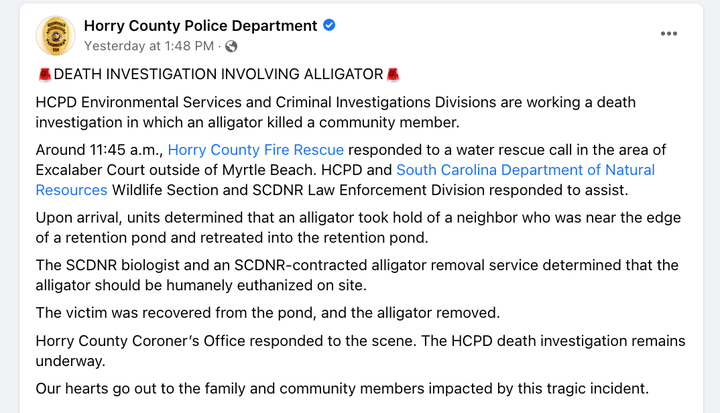Image resolution: width=720 pixels, height=413 pixels.
Task: Follow the Horry County Fire Rescue link
Action: 256,150
